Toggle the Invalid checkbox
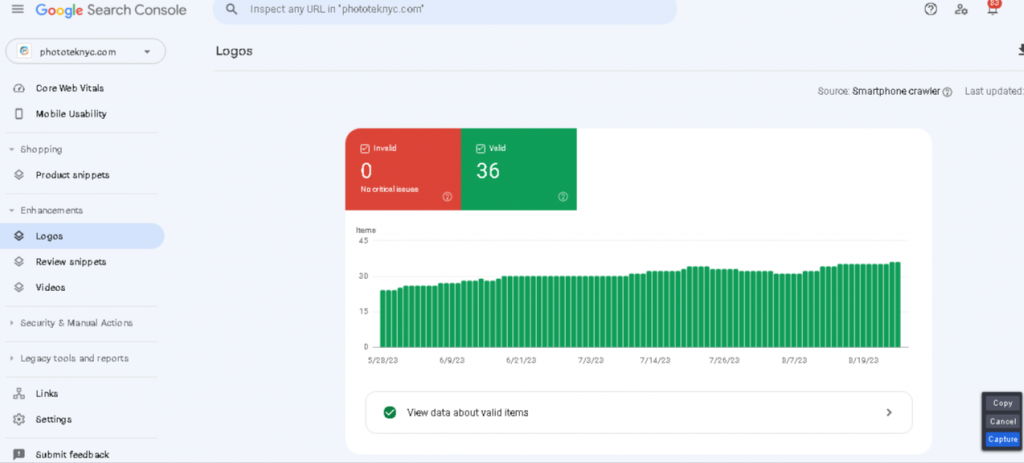1024x463 pixels. pos(365,148)
